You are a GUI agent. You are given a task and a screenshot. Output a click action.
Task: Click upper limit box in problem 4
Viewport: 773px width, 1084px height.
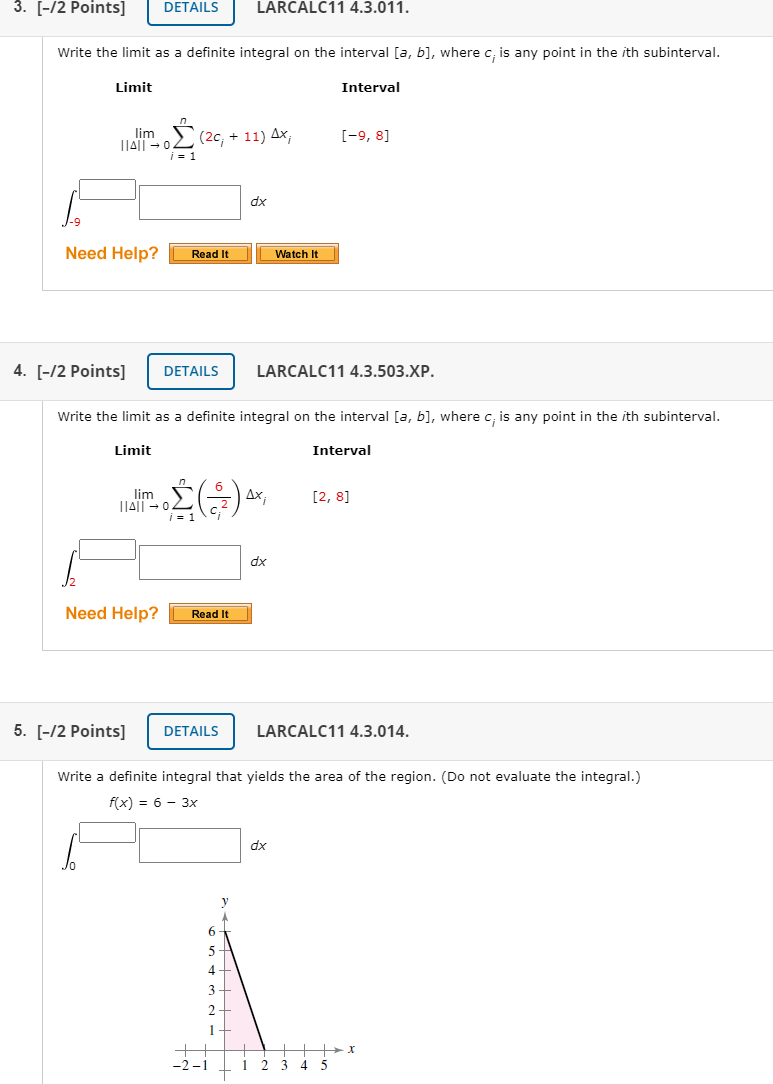106,548
